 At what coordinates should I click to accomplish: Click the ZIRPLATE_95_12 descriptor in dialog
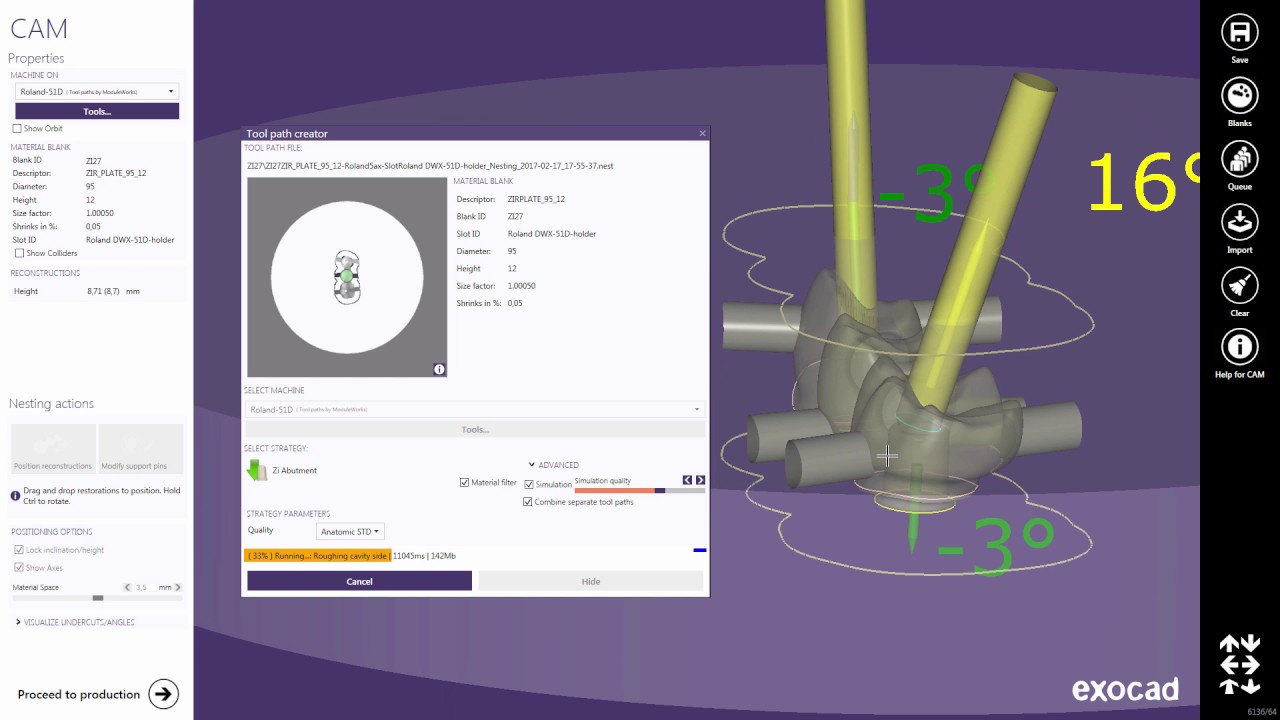(536, 199)
